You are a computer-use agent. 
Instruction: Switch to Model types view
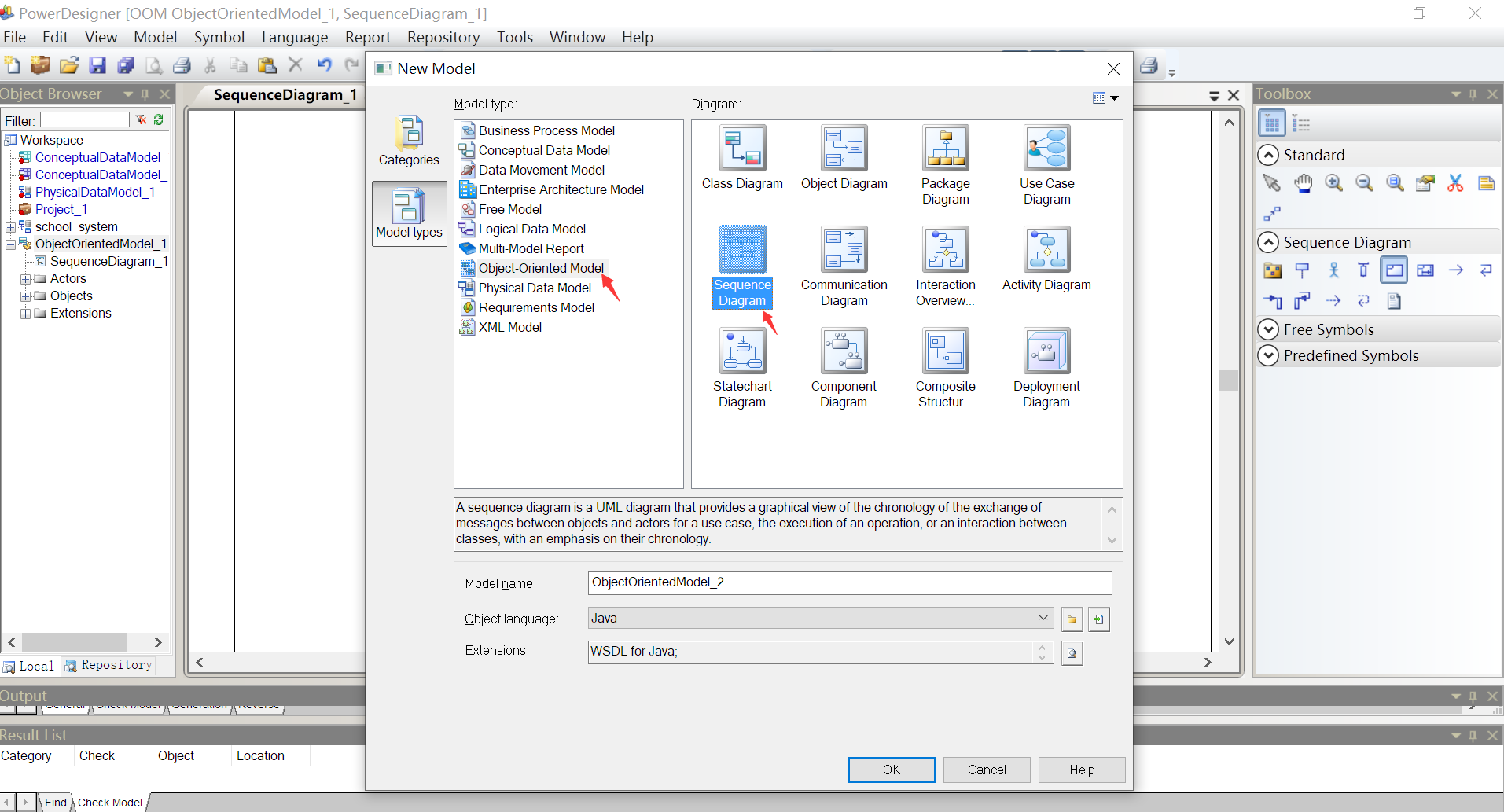[409, 214]
